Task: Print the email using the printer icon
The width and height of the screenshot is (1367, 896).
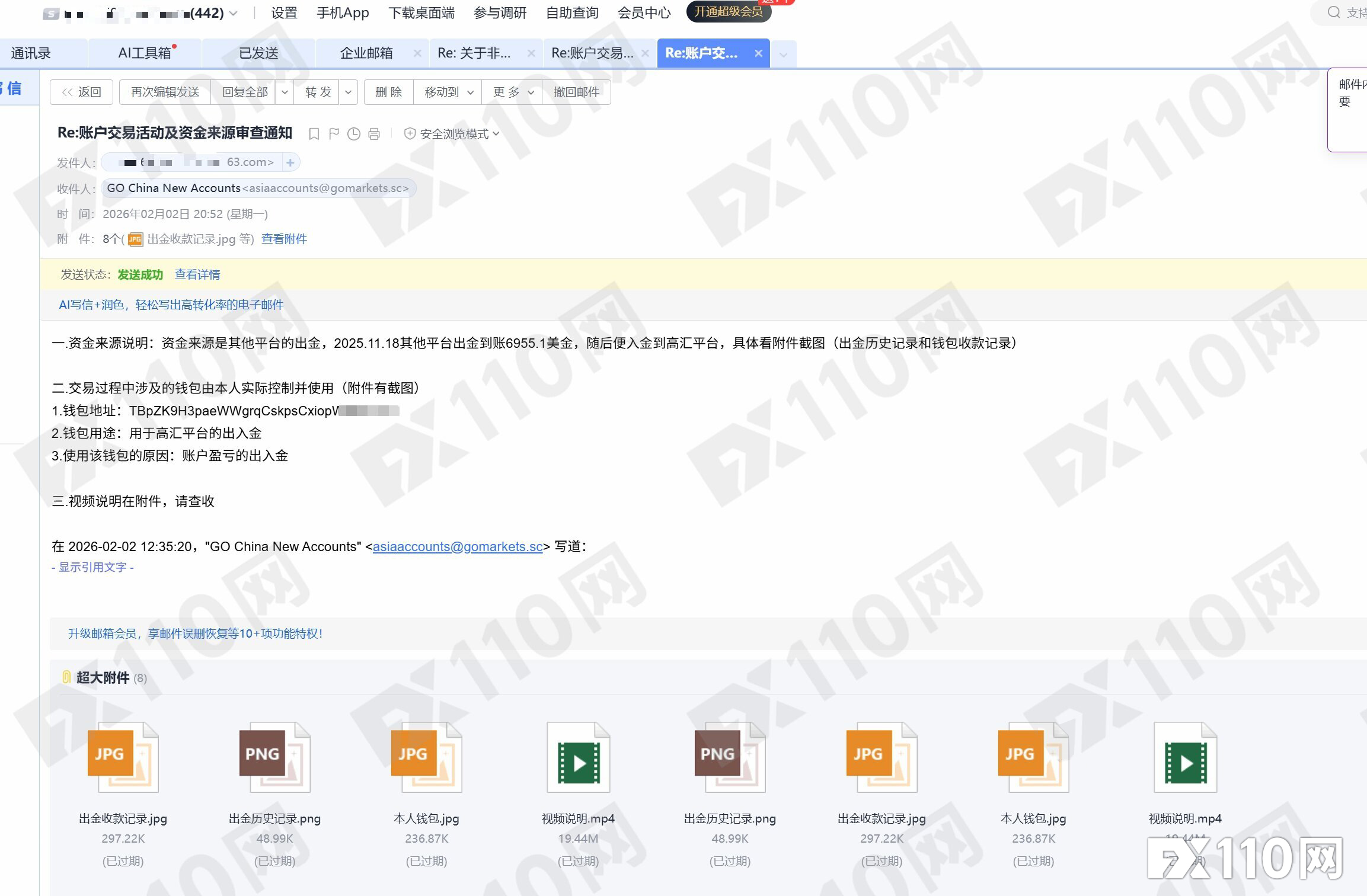Action: 373,134
